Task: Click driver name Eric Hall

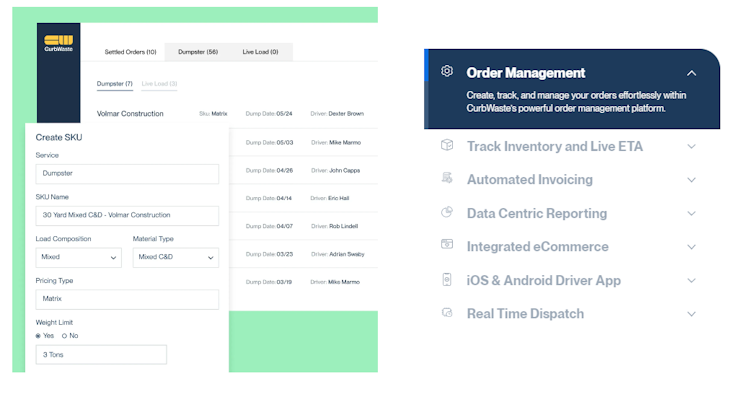Action: 339,198
